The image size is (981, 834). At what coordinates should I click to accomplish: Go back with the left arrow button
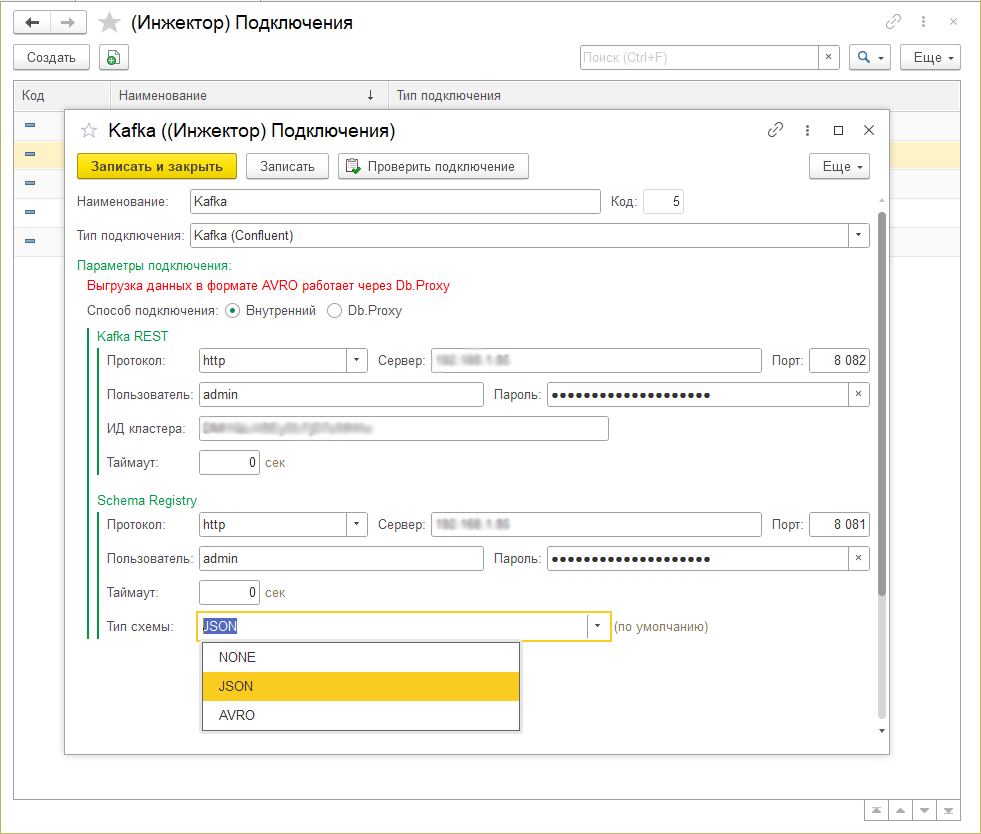32,23
